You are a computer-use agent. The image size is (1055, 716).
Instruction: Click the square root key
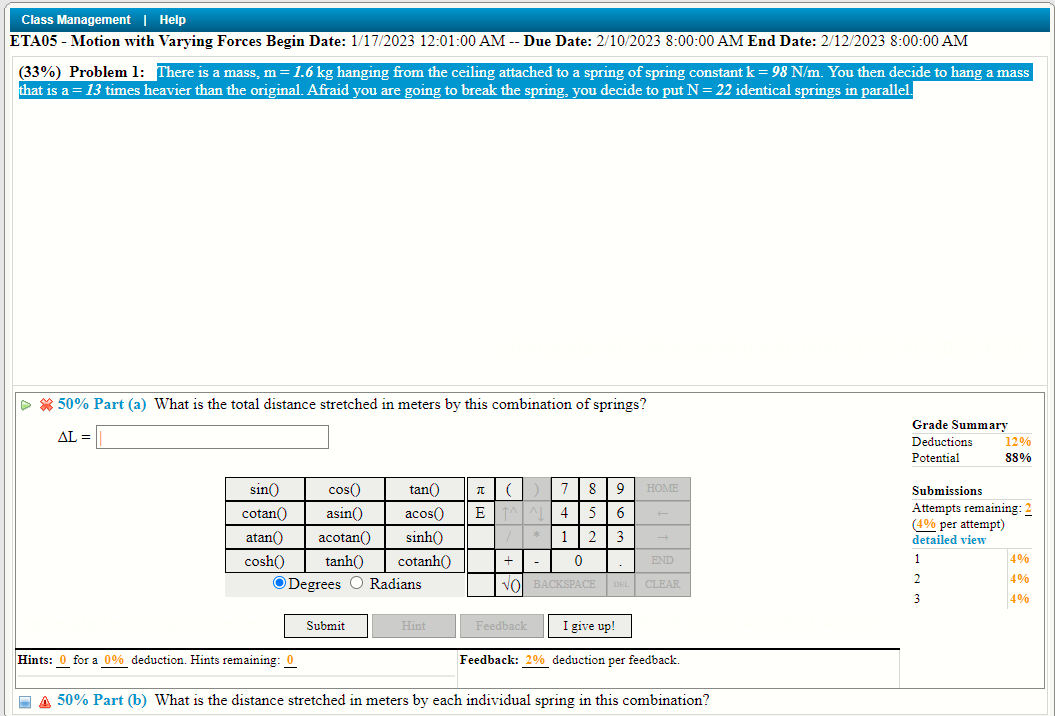510,585
